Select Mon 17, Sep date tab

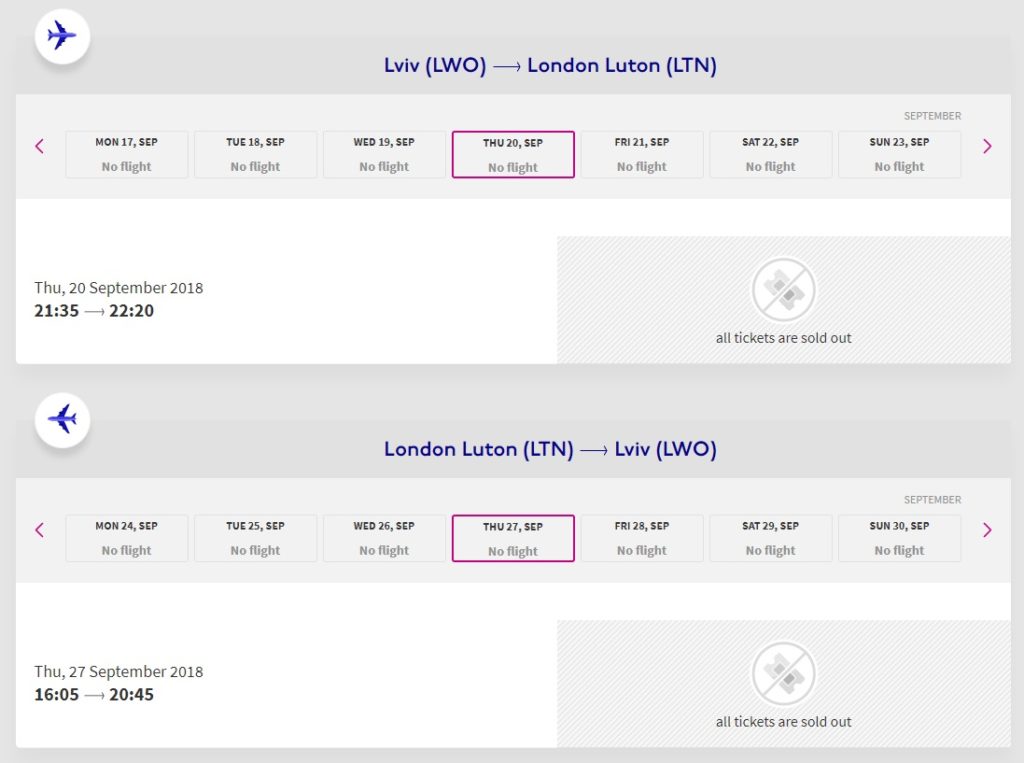pos(126,155)
